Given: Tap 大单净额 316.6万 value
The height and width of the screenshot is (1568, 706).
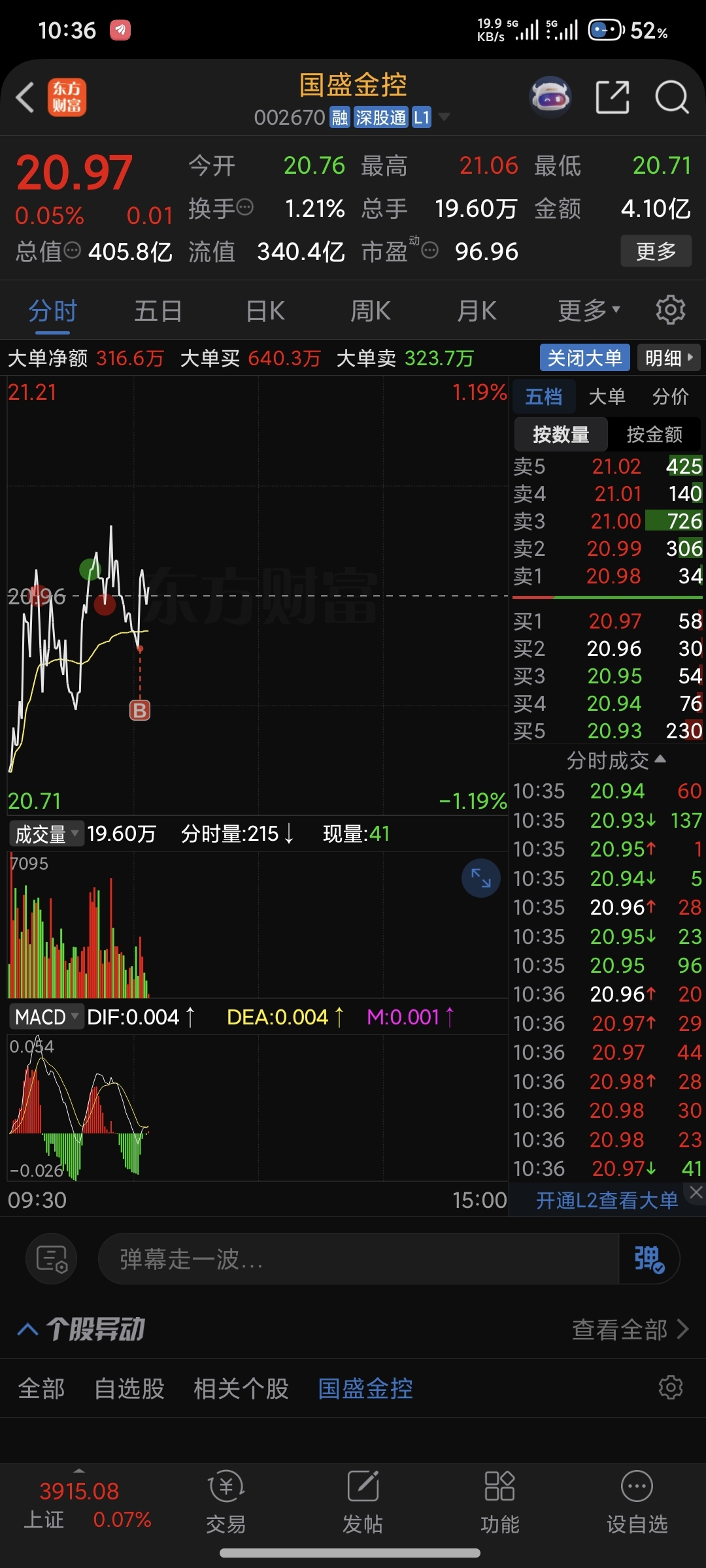Looking at the screenshot, I should click(129, 358).
